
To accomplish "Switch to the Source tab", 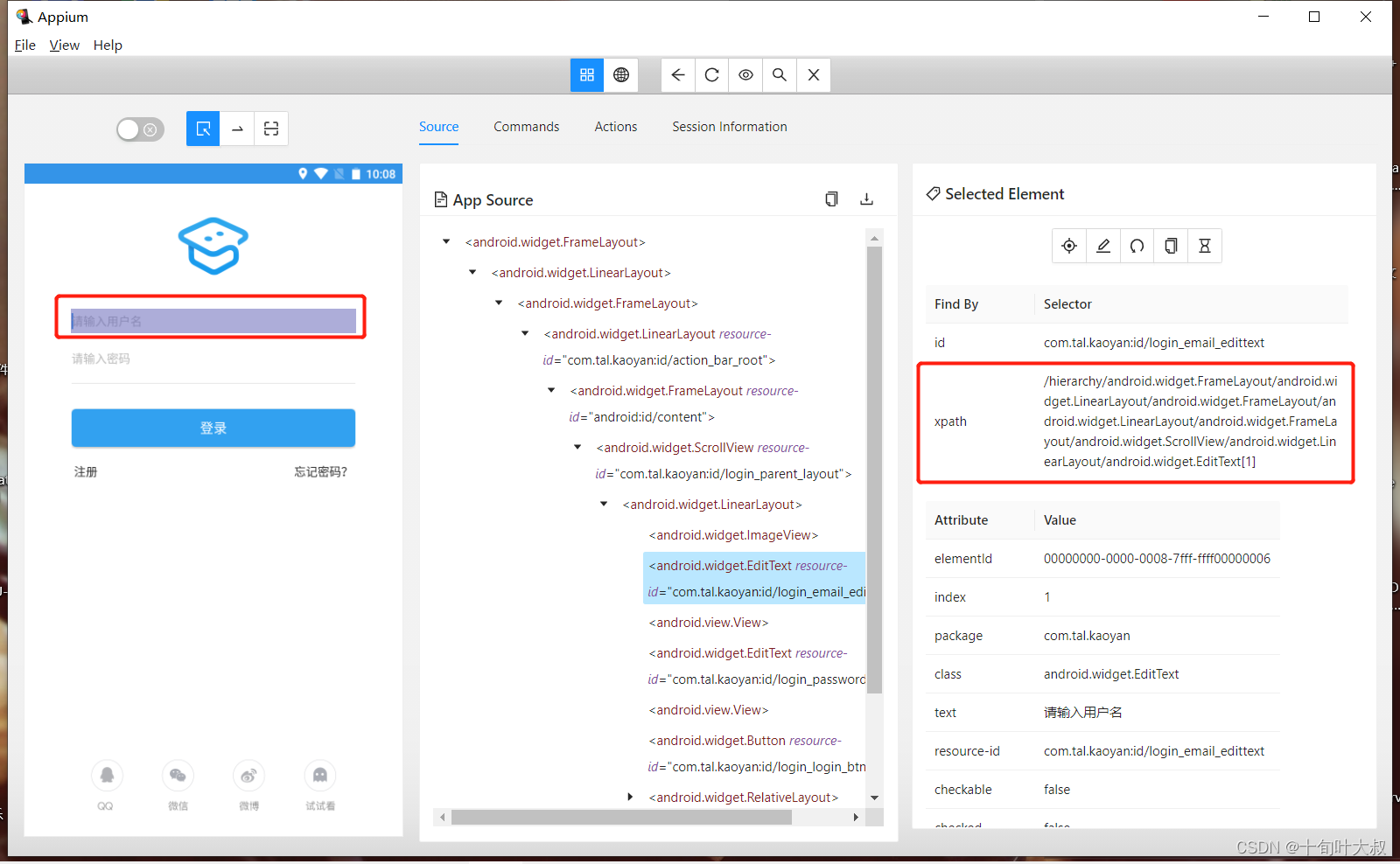I will coord(438,127).
